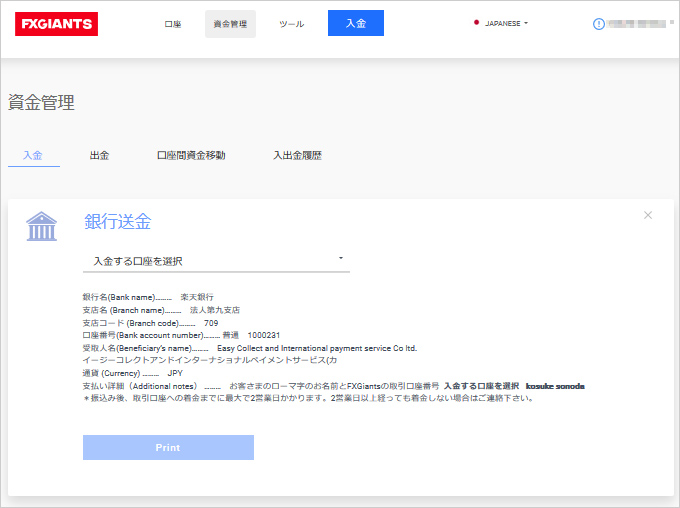Click the katakana beneficiary name line
The width and height of the screenshot is (680, 508).
[x=210, y=360]
